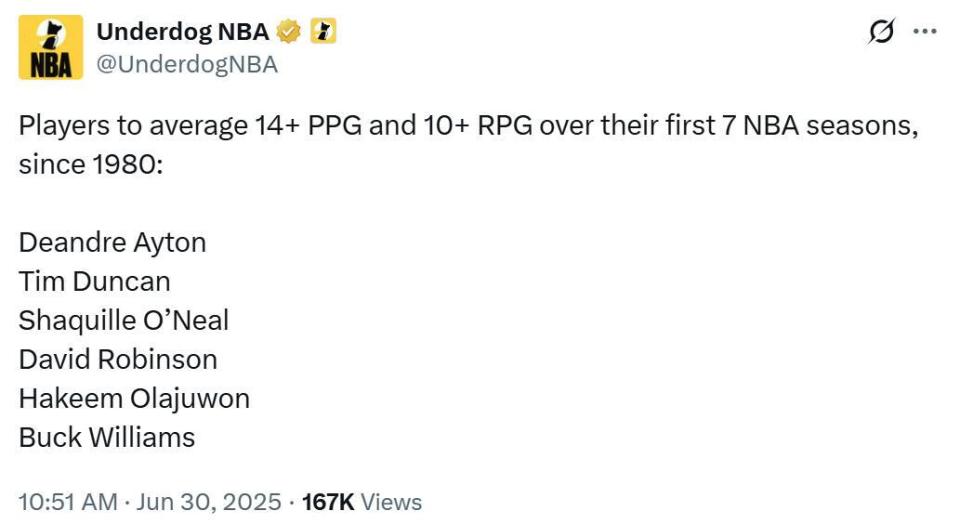This screenshot has width=960, height=524.
Task: Click the Hakeem Olajuwon name
Action: tap(134, 399)
